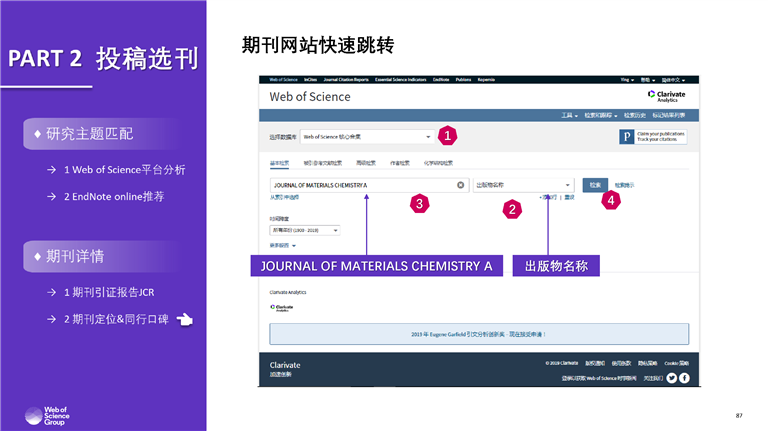This screenshot has height=431, width=768.
Task: Open the 工具 tools dropdown menu
Action: click(x=570, y=115)
